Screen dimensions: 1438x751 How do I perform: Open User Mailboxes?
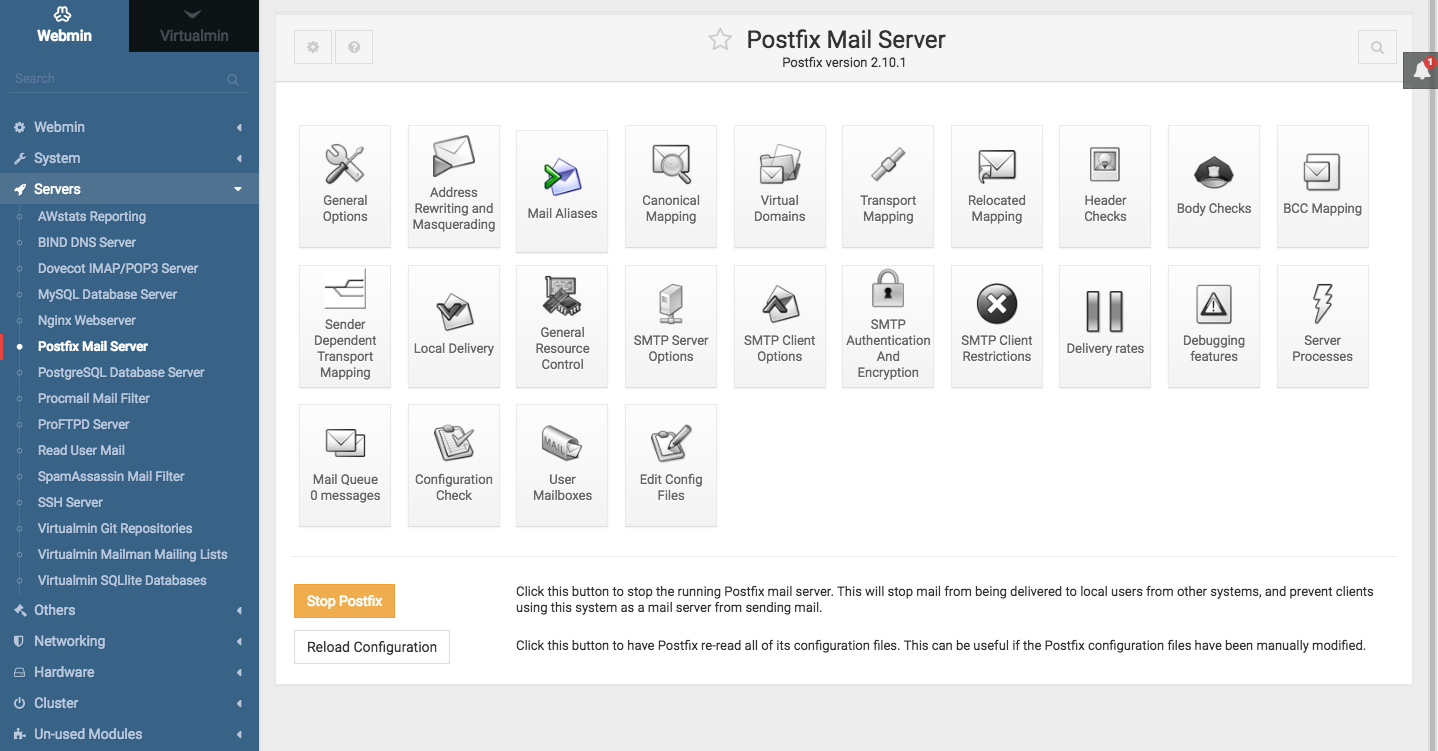pos(562,465)
